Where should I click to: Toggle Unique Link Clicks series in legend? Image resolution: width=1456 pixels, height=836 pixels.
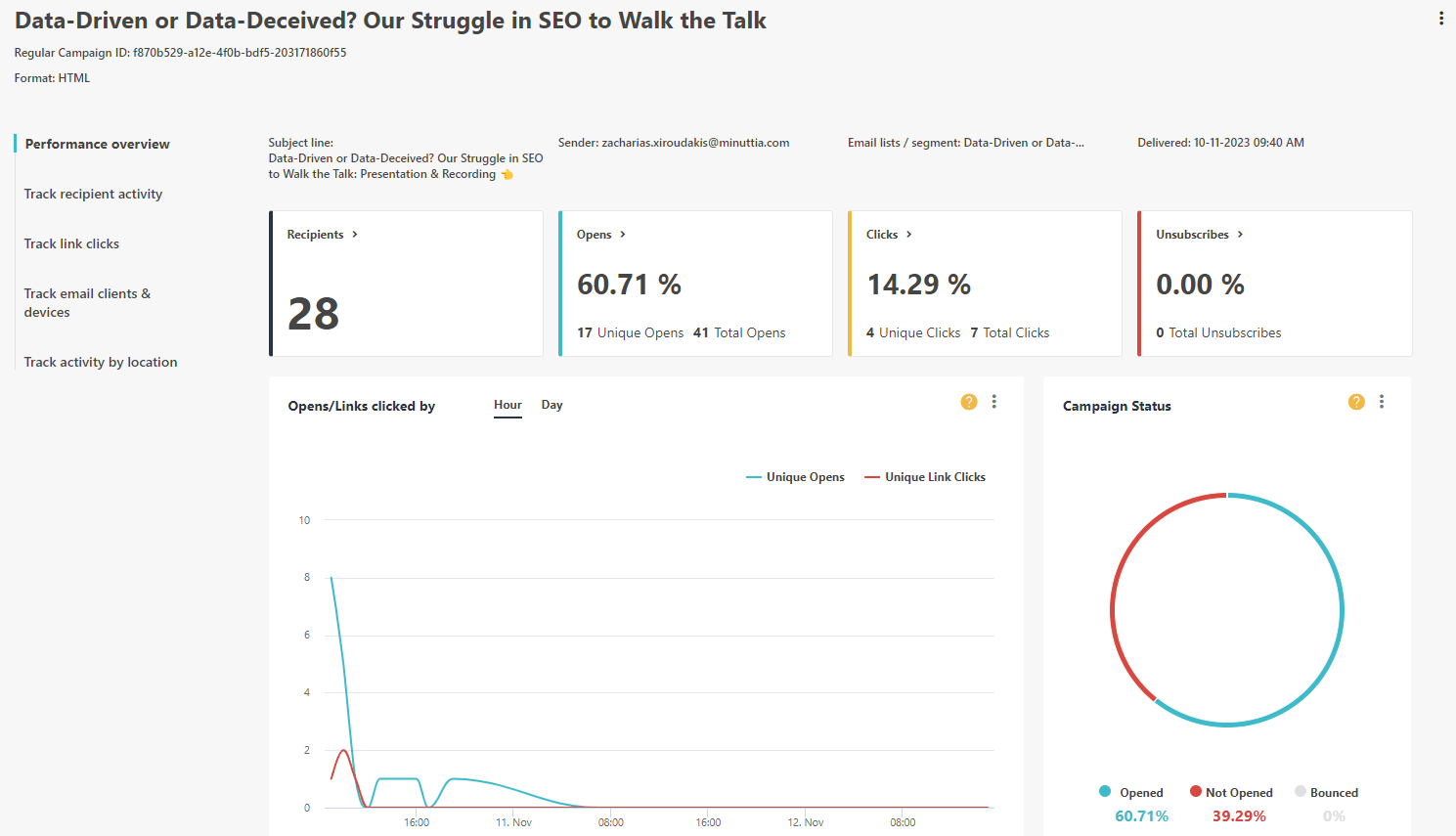point(925,477)
